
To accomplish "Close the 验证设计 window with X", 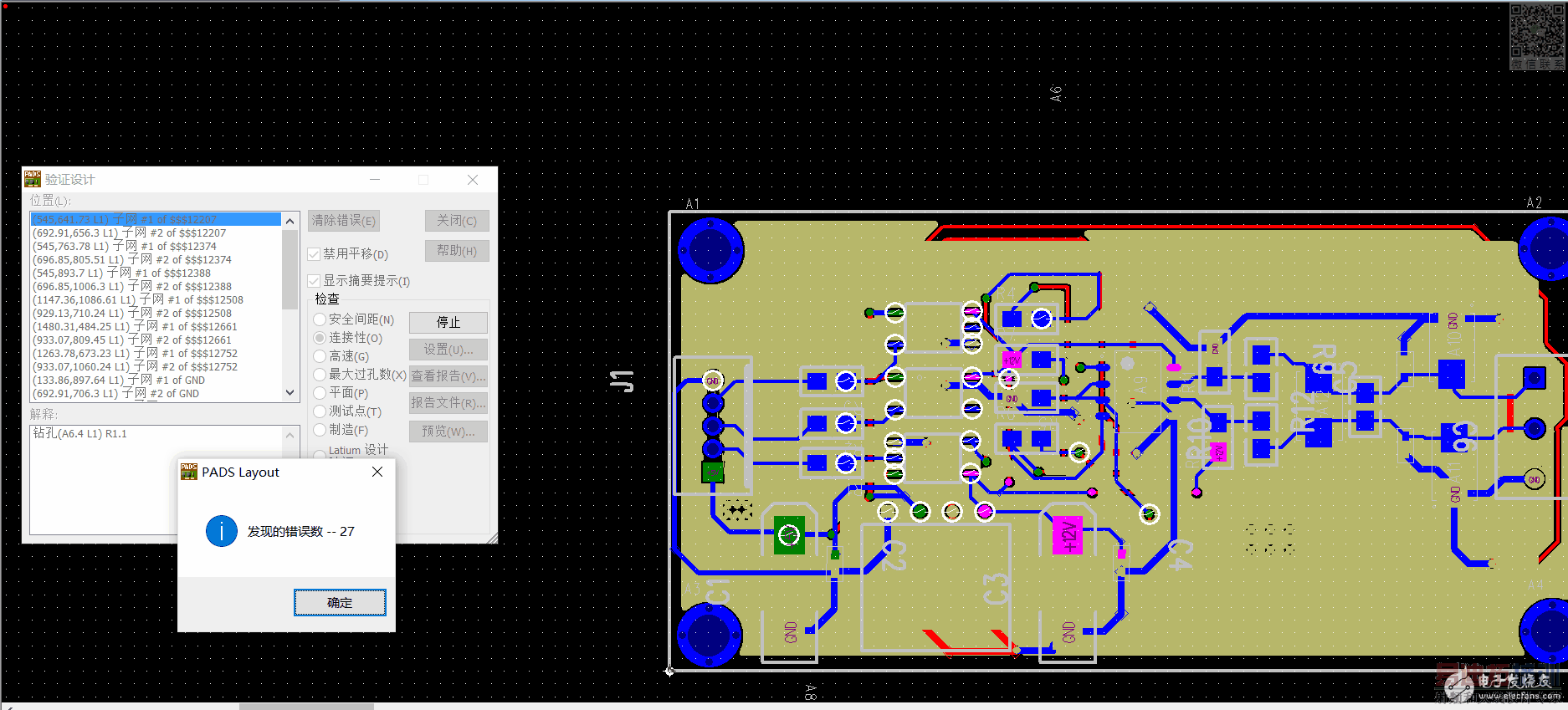I will click(x=473, y=180).
